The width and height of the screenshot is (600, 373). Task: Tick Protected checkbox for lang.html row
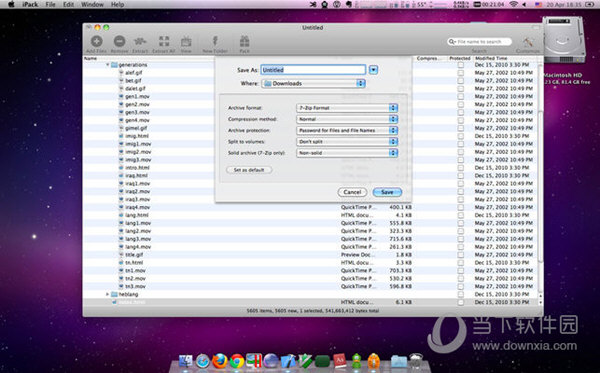pyautogui.click(x=460, y=215)
